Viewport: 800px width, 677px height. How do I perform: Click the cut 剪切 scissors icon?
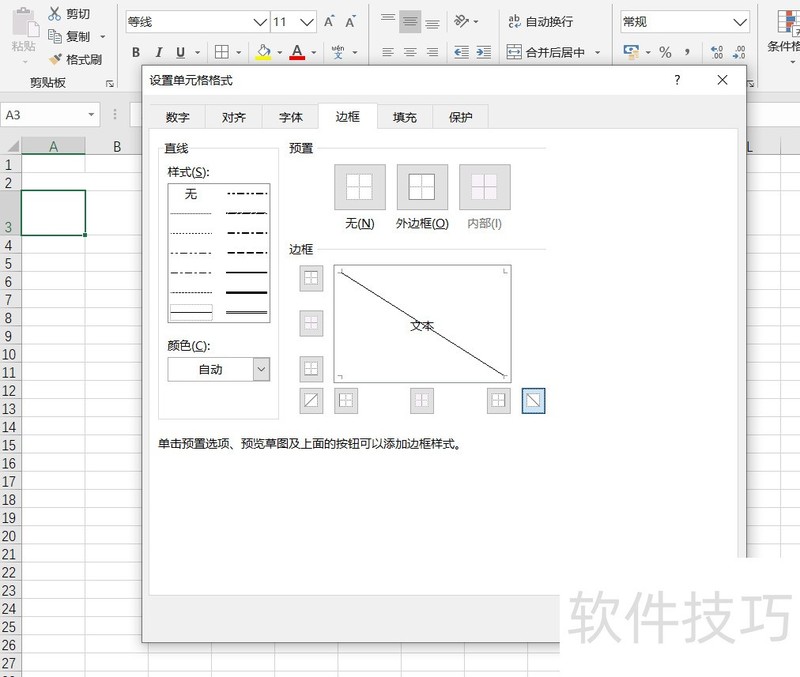55,14
